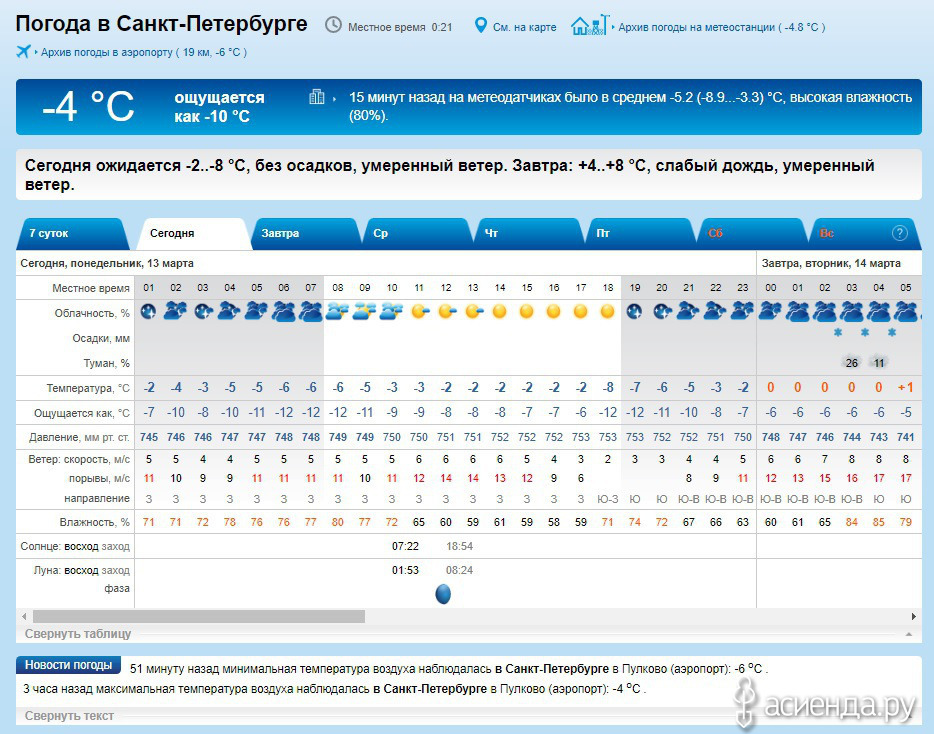Click the table horizontal scrollbar thumb
Screen dimensions: 934x734
point(199,616)
